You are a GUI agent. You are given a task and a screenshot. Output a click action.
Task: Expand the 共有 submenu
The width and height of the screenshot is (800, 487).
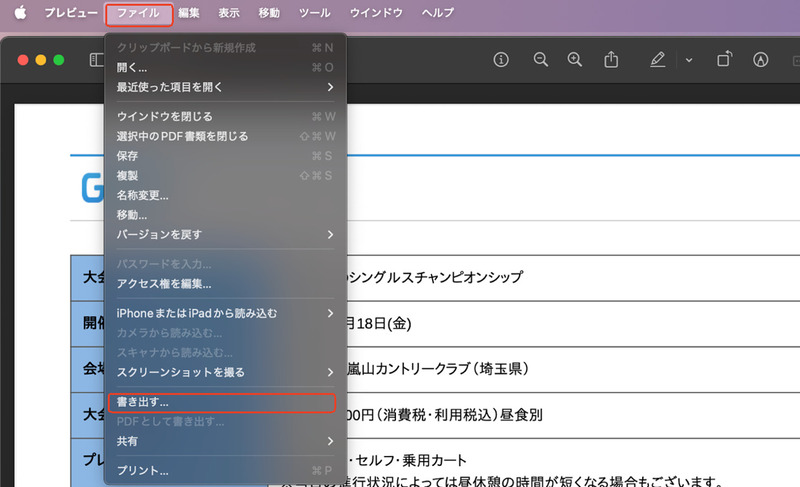(x=225, y=441)
